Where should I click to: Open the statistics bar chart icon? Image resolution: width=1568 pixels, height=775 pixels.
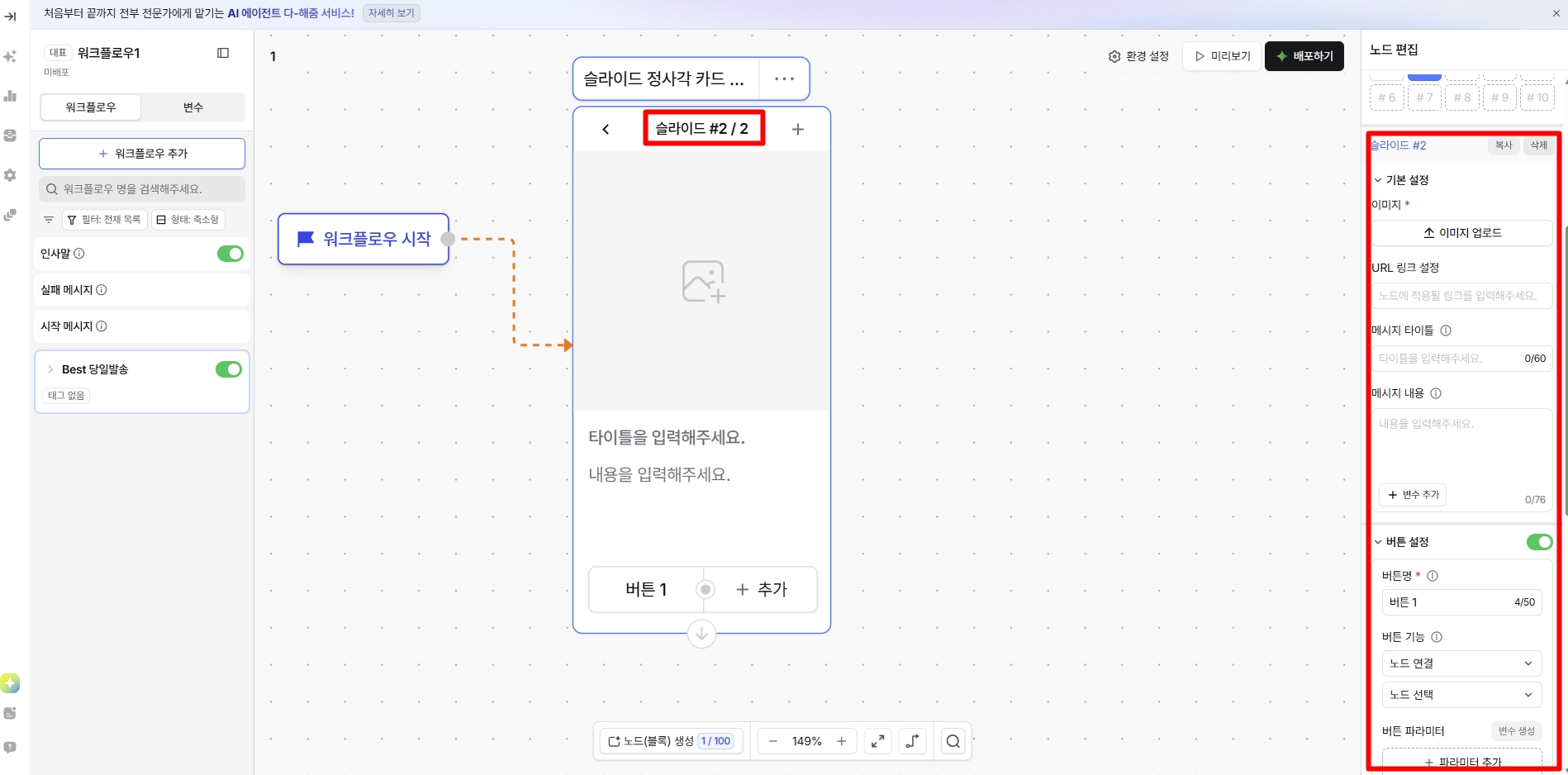click(x=10, y=96)
